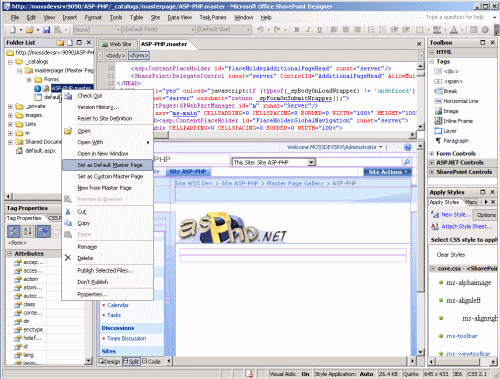Expand the images folder
The height and width of the screenshot is (379, 500).
[x=10, y=115]
